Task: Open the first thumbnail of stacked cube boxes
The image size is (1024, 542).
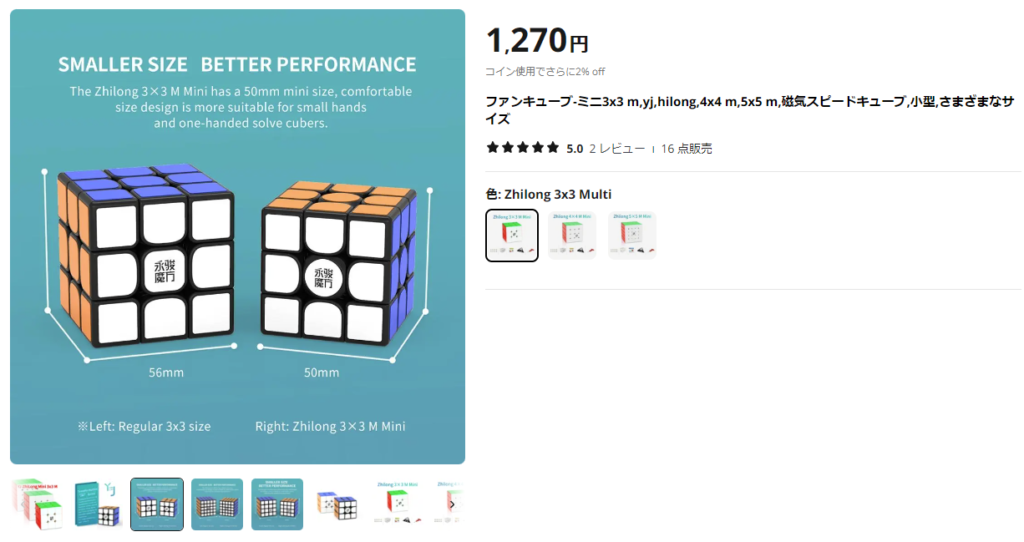Action: pos(37,504)
